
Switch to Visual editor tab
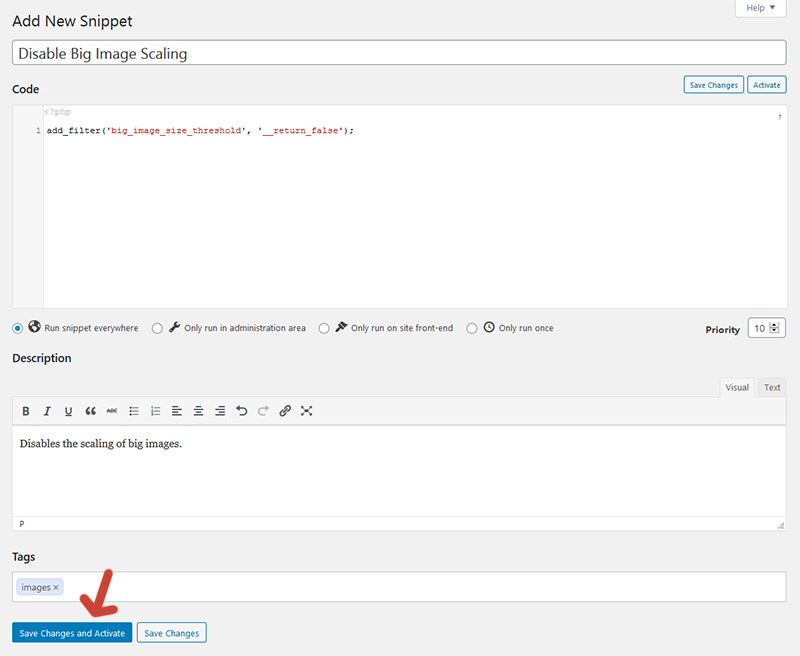point(737,387)
